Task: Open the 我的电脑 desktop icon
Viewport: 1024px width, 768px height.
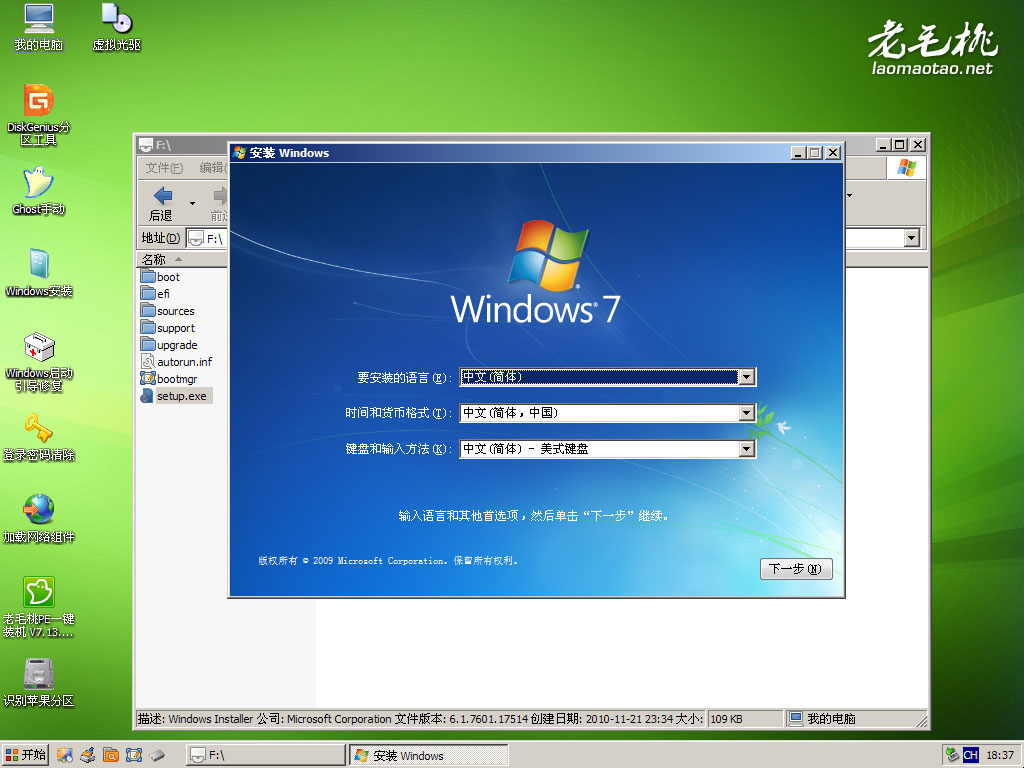Action: click(39, 27)
